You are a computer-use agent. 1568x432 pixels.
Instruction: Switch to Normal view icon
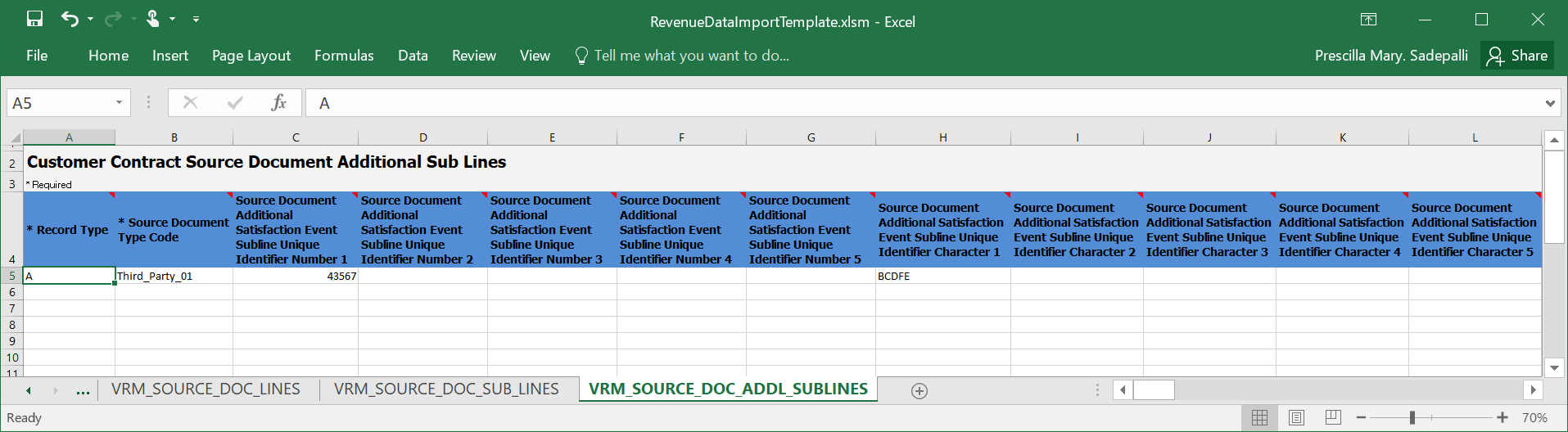[1260, 417]
